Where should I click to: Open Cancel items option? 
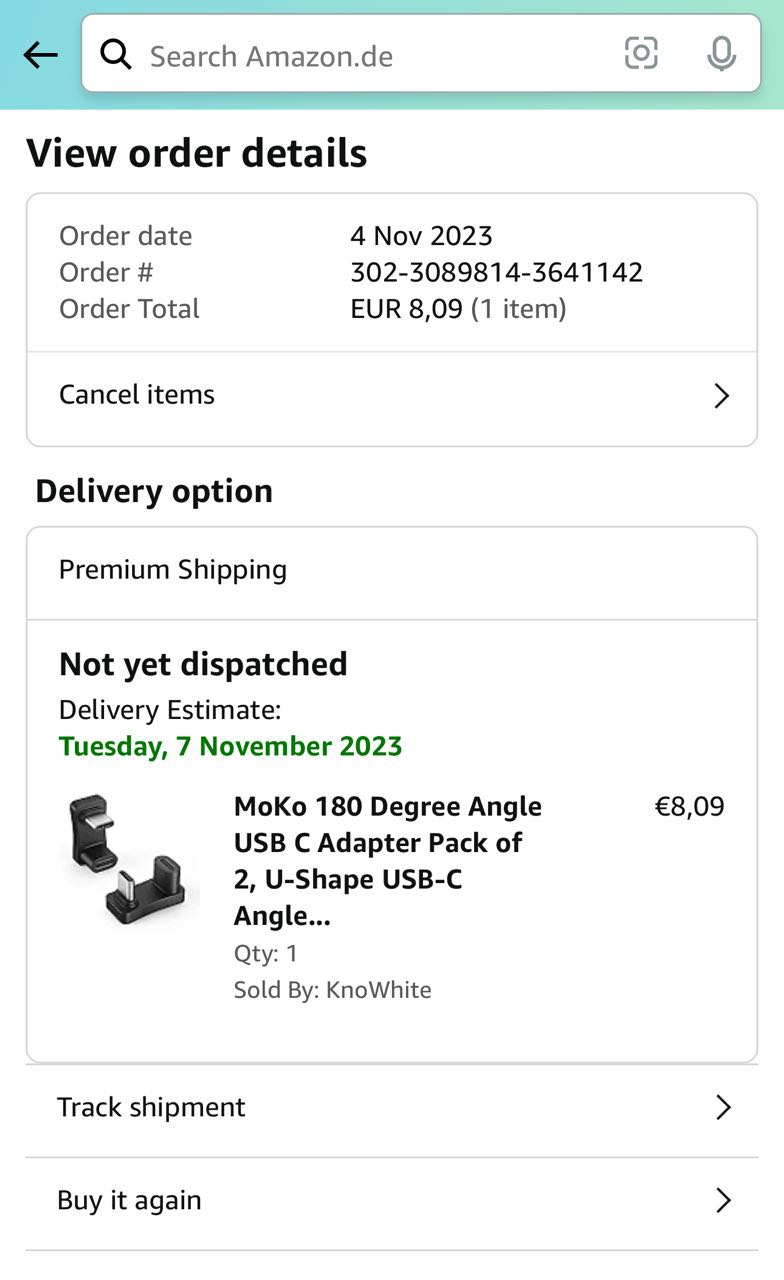coord(137,395)
